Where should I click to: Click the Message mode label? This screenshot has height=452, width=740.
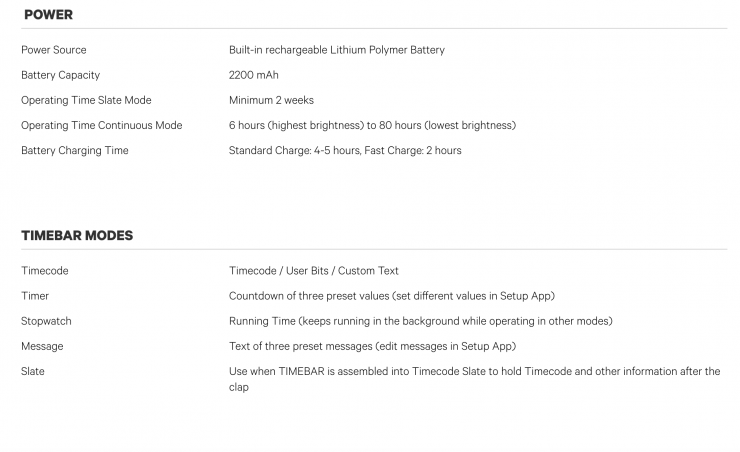pyautogui.click(x=42, y=346)
